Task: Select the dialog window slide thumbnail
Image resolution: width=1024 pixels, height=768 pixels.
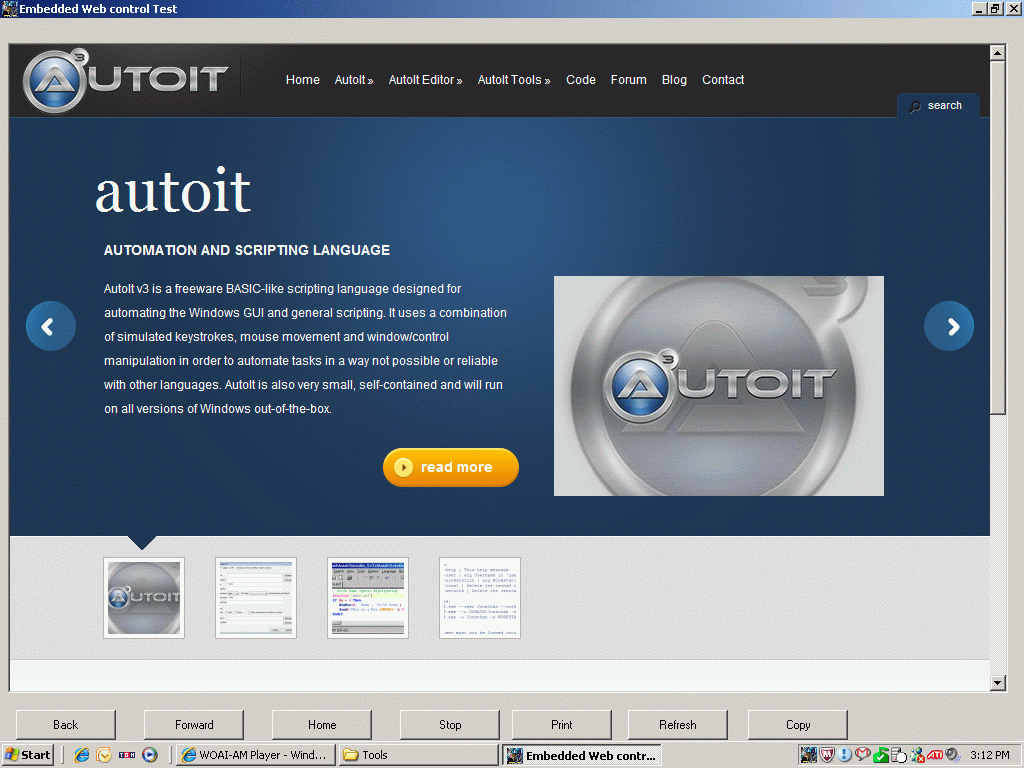Action: (x=256, y=598)
